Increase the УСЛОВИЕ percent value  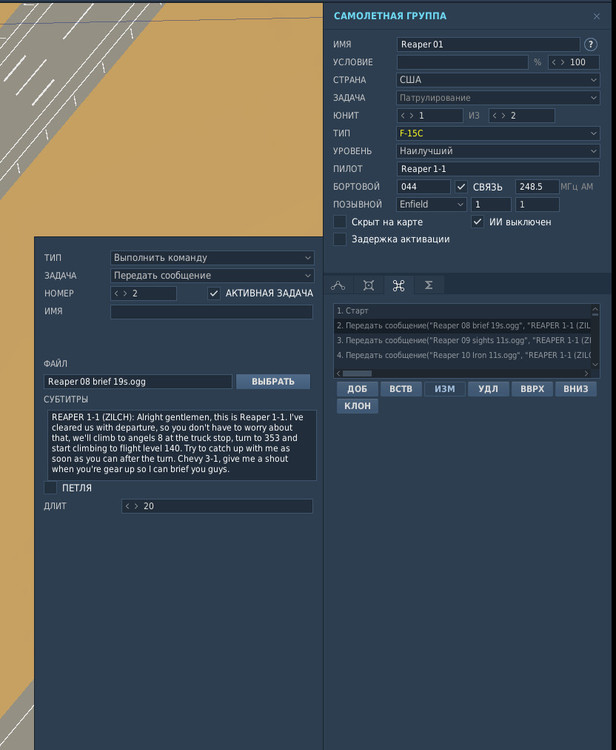[562, 62]
